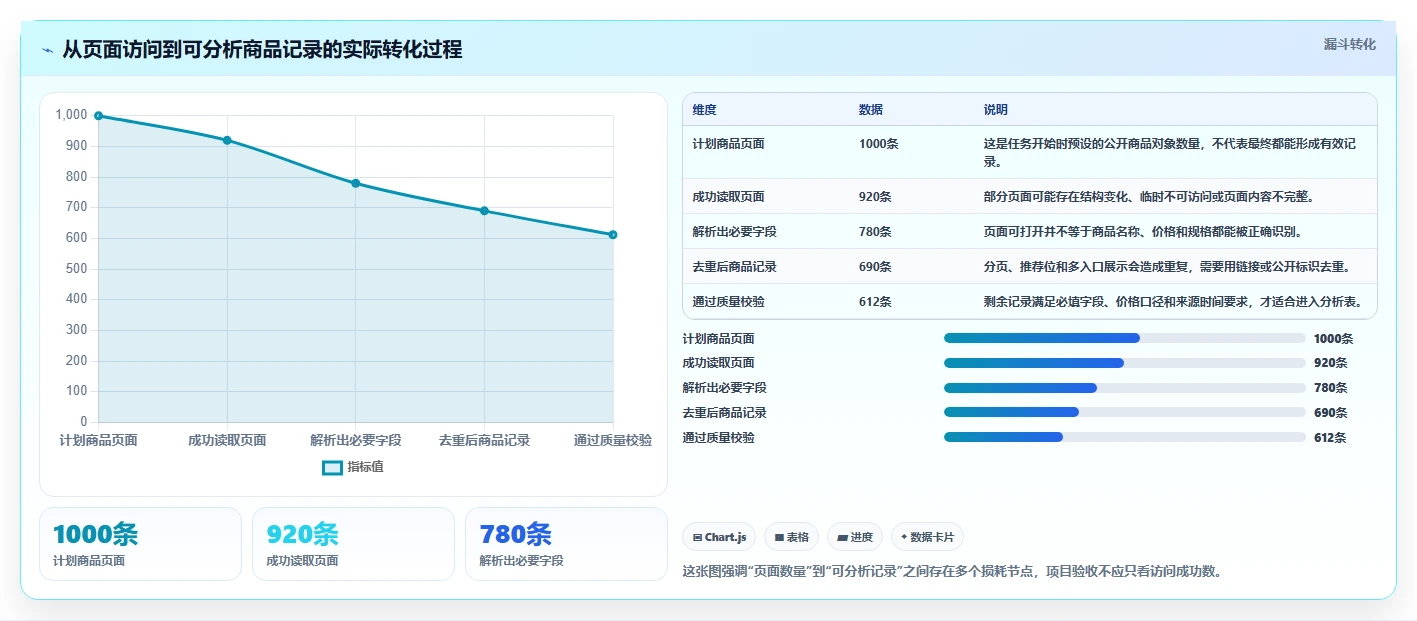Screen dimensions: 1417x621
Task: Click the 通过质量校验 progress bar
Action: [x=1125, y=437]
